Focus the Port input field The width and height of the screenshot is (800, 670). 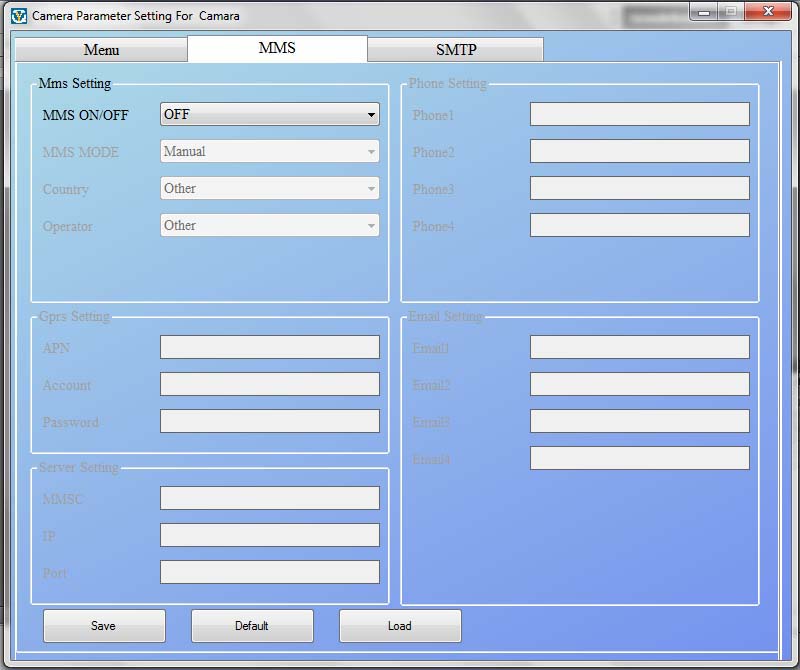pos(270,572)
